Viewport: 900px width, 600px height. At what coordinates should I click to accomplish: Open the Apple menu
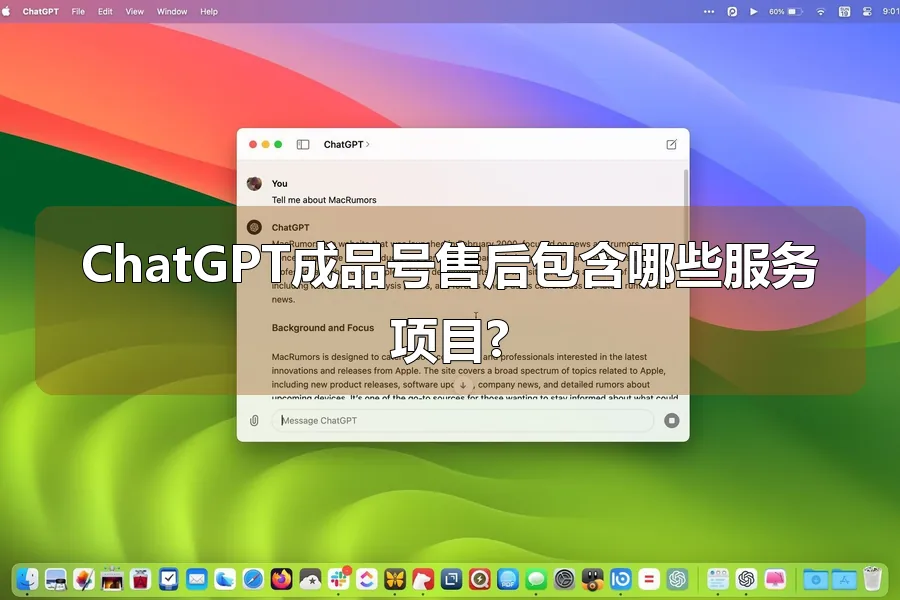(x=6, y=11)
